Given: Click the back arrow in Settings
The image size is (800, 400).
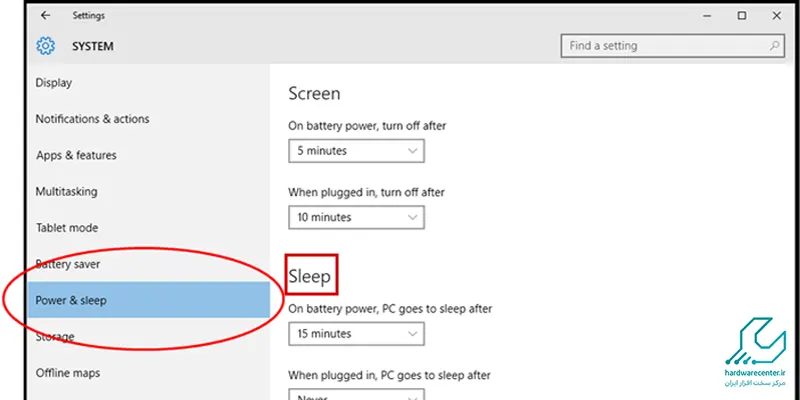Looking at the screenshot, I should 45,16.
